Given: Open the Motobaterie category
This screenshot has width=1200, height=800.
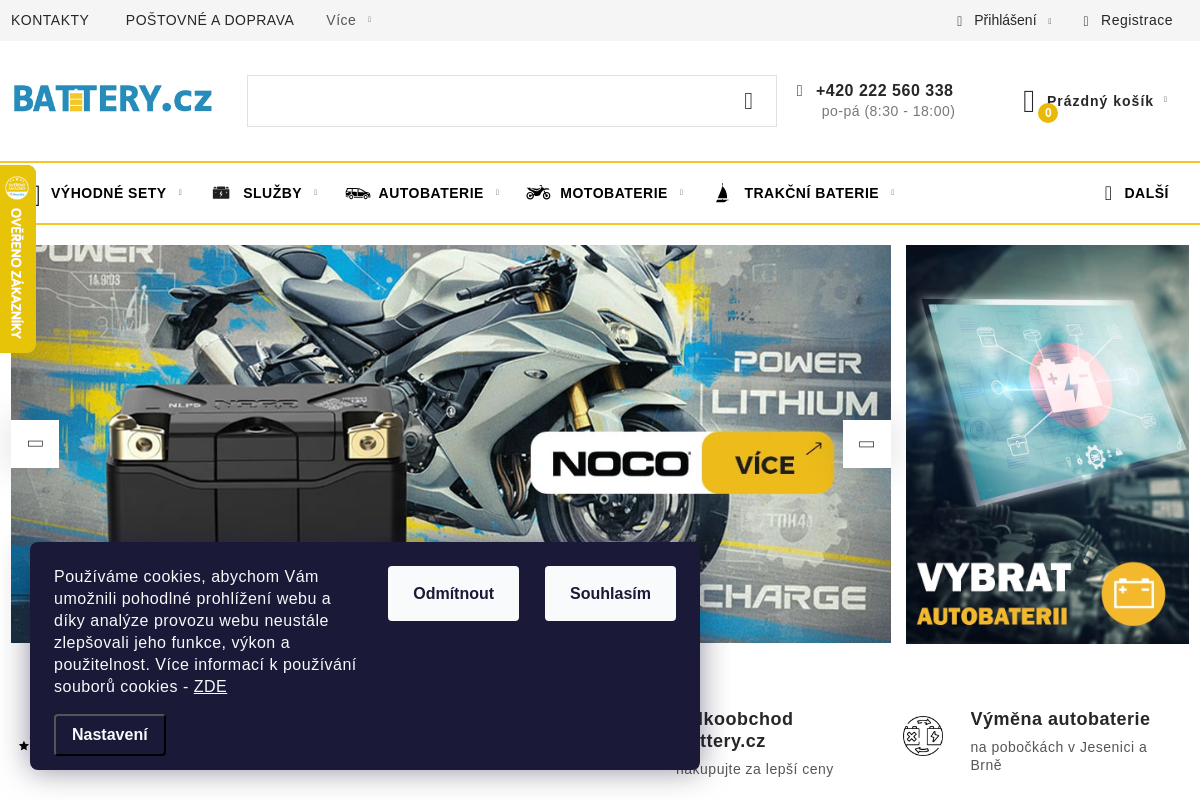Looking at the screenshot, I should coord(614,193).
